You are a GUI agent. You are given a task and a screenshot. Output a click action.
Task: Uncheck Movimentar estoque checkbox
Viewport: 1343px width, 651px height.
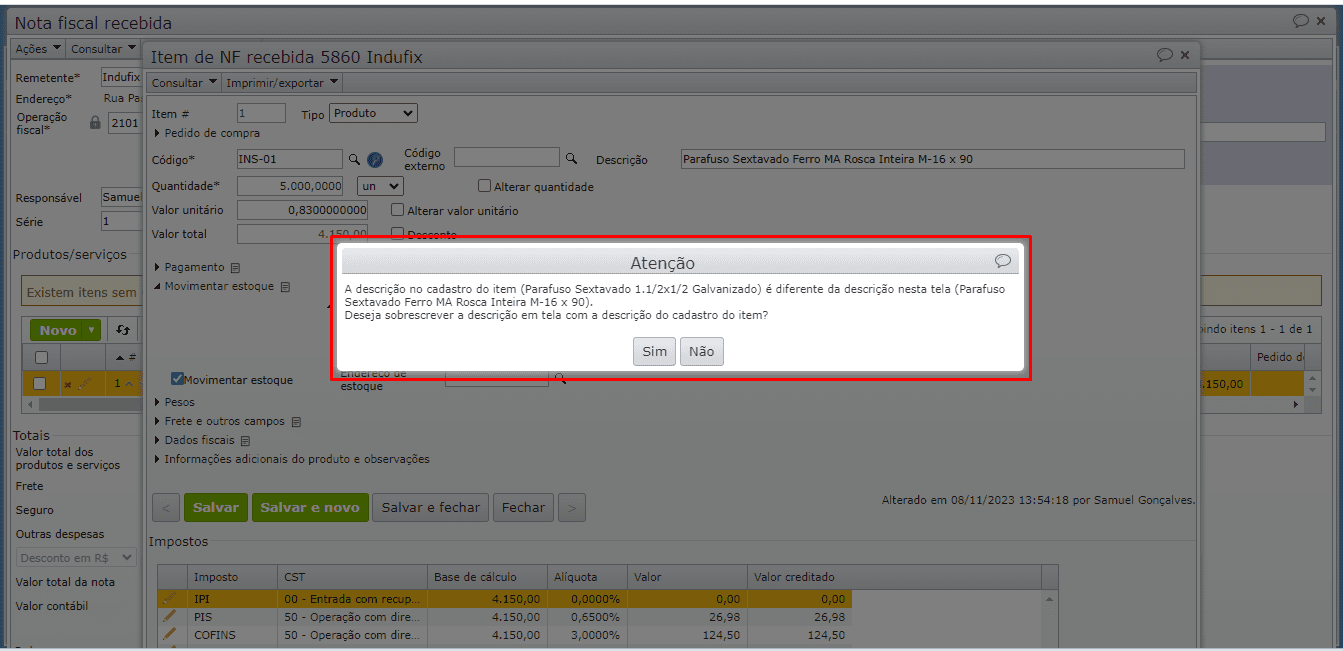(177, 379)
